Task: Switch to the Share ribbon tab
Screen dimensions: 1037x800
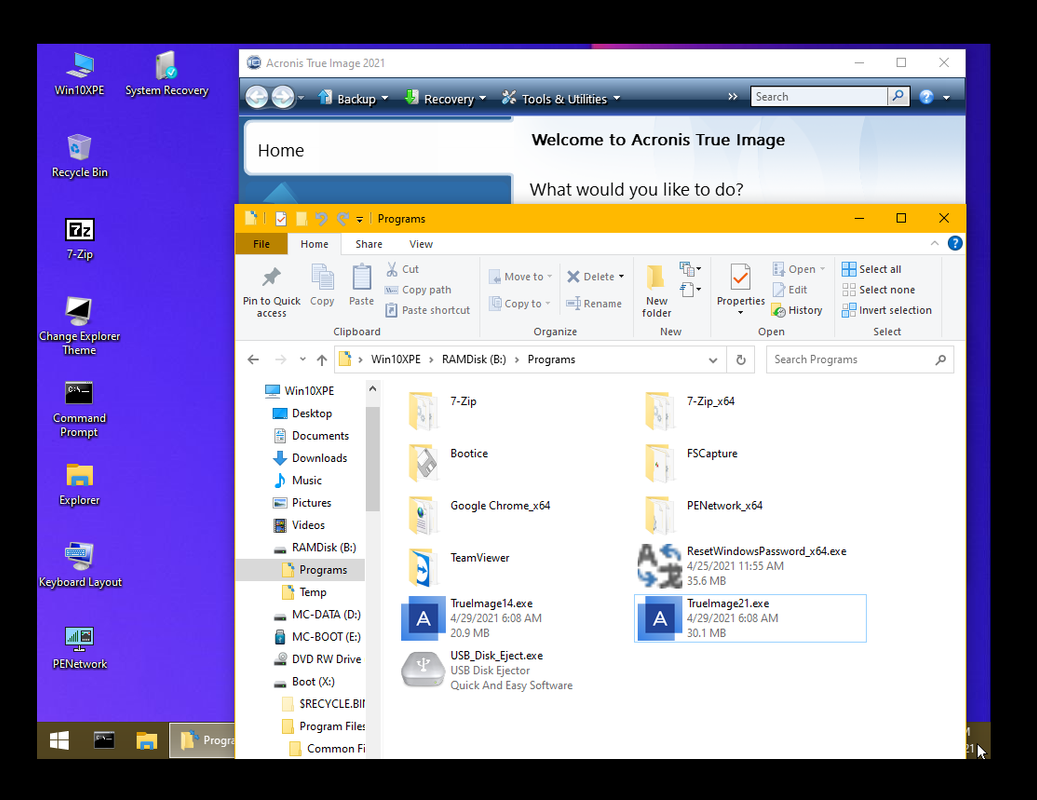Action: pyautogui.click(x=368, y=244)
